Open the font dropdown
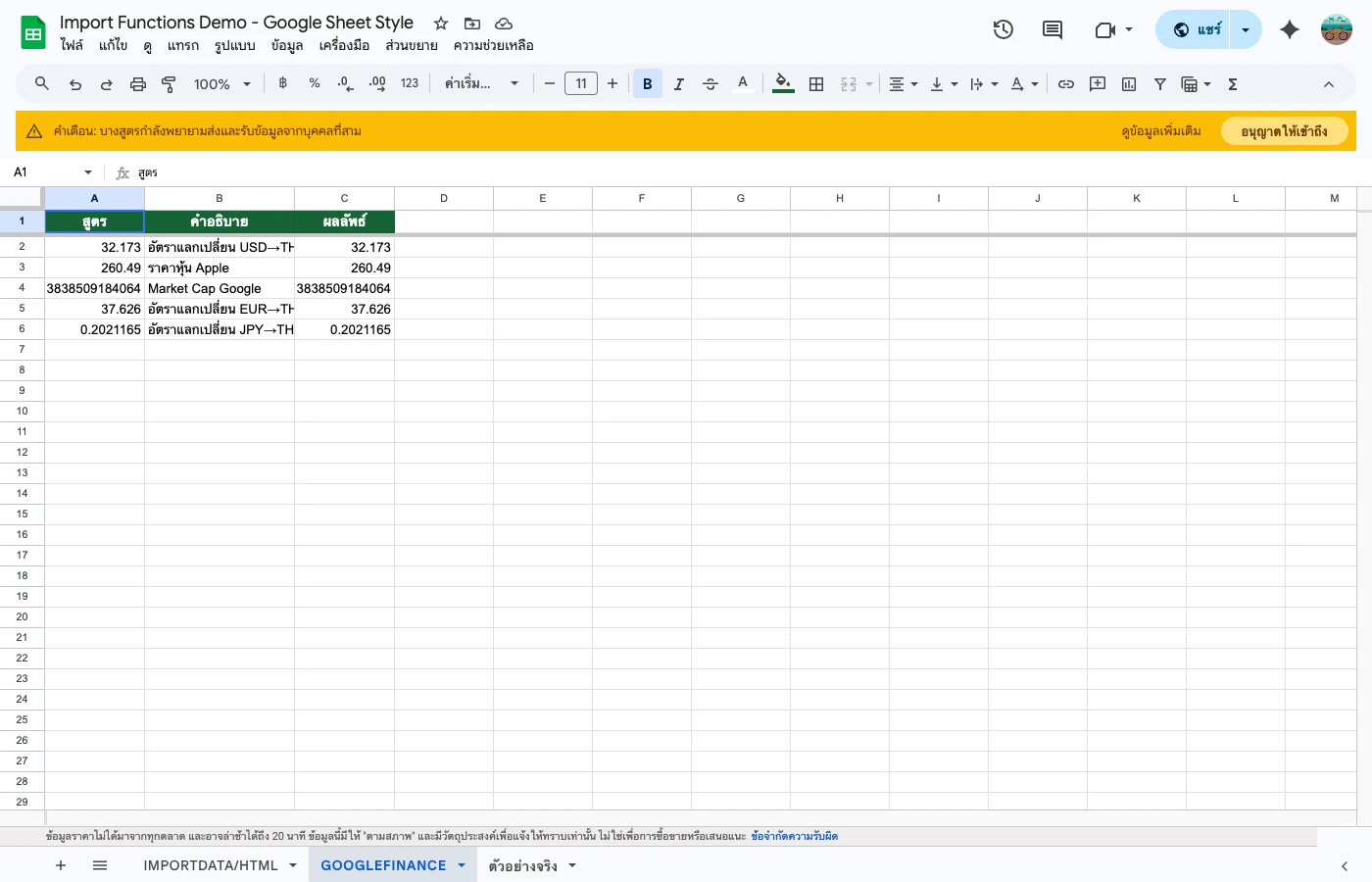Viewport: 1372px width, 882px height. pos(480,83)
